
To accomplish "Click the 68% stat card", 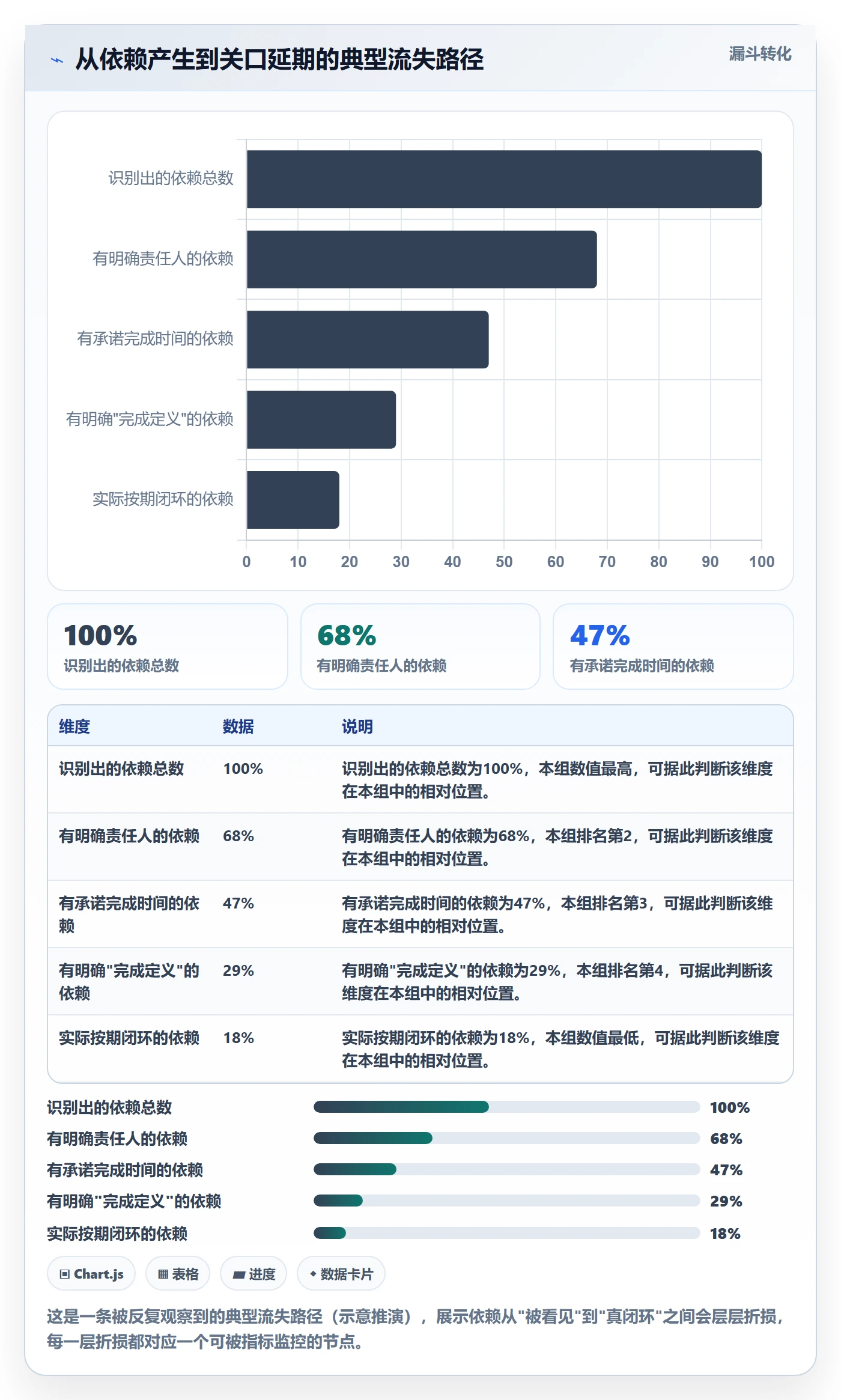I will point(421,647).
